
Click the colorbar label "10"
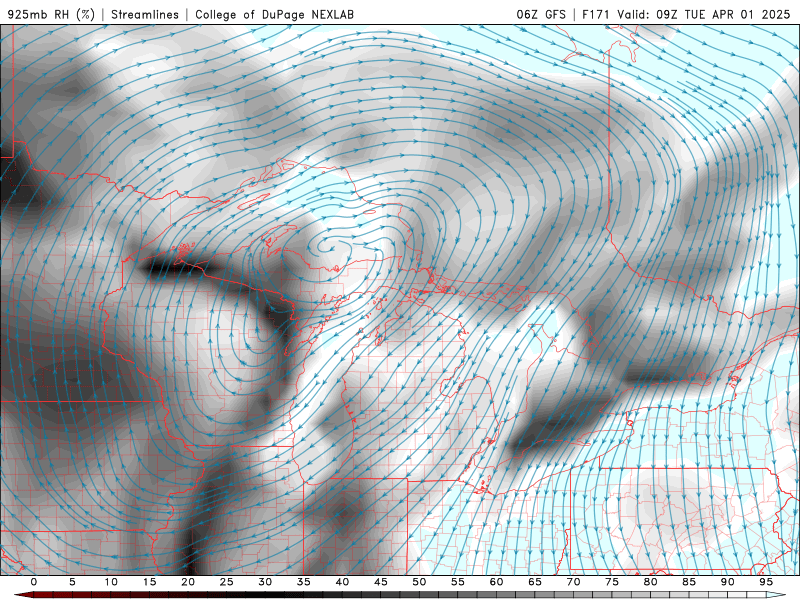pos(111,582)
